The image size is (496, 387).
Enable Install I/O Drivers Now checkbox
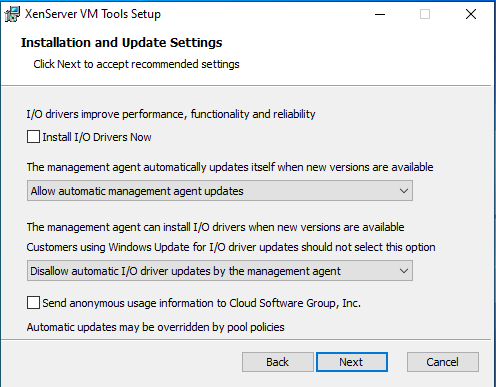(x=33, y=137)
